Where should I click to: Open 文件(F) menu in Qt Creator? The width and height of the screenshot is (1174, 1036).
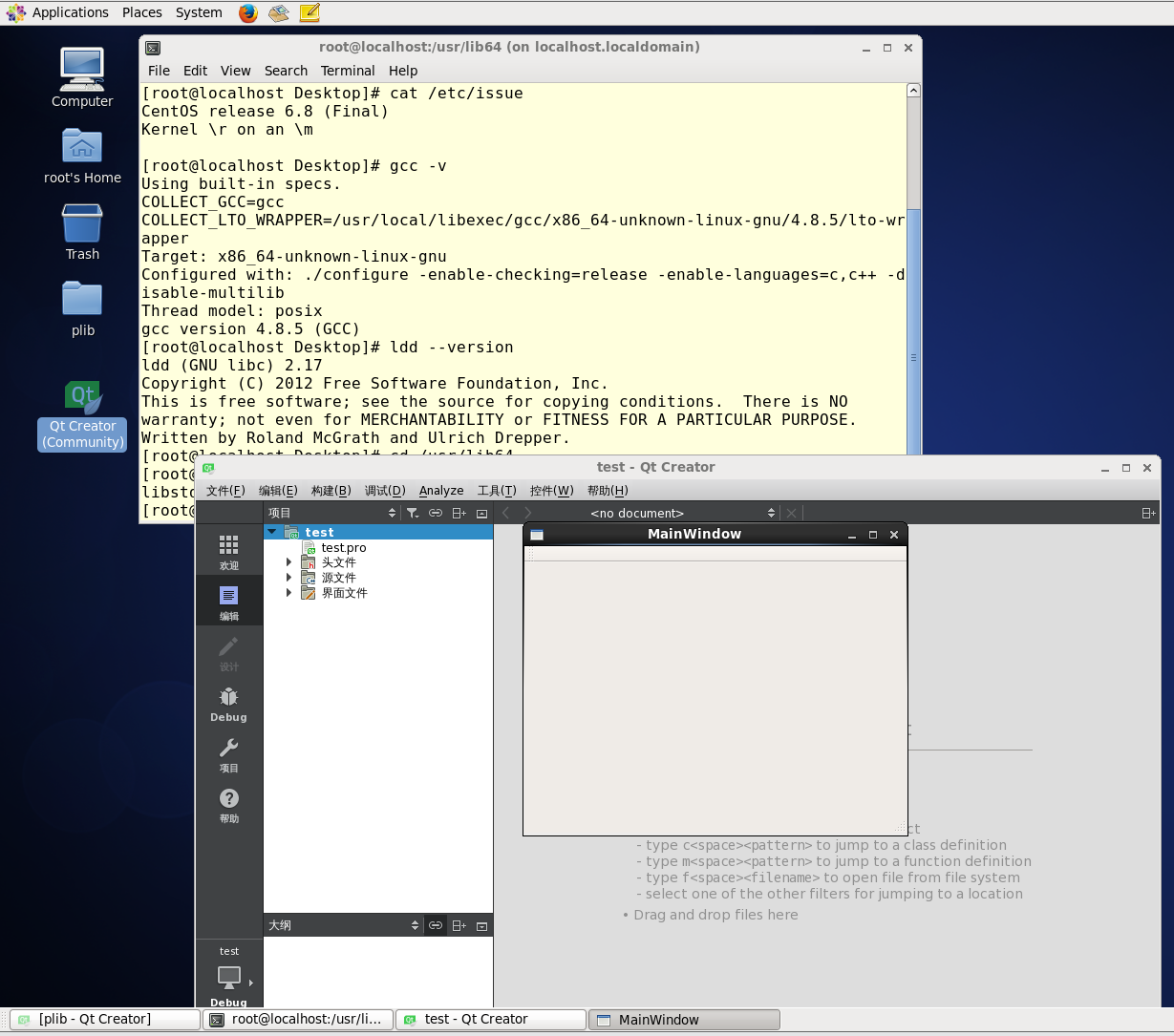point(225,490)
